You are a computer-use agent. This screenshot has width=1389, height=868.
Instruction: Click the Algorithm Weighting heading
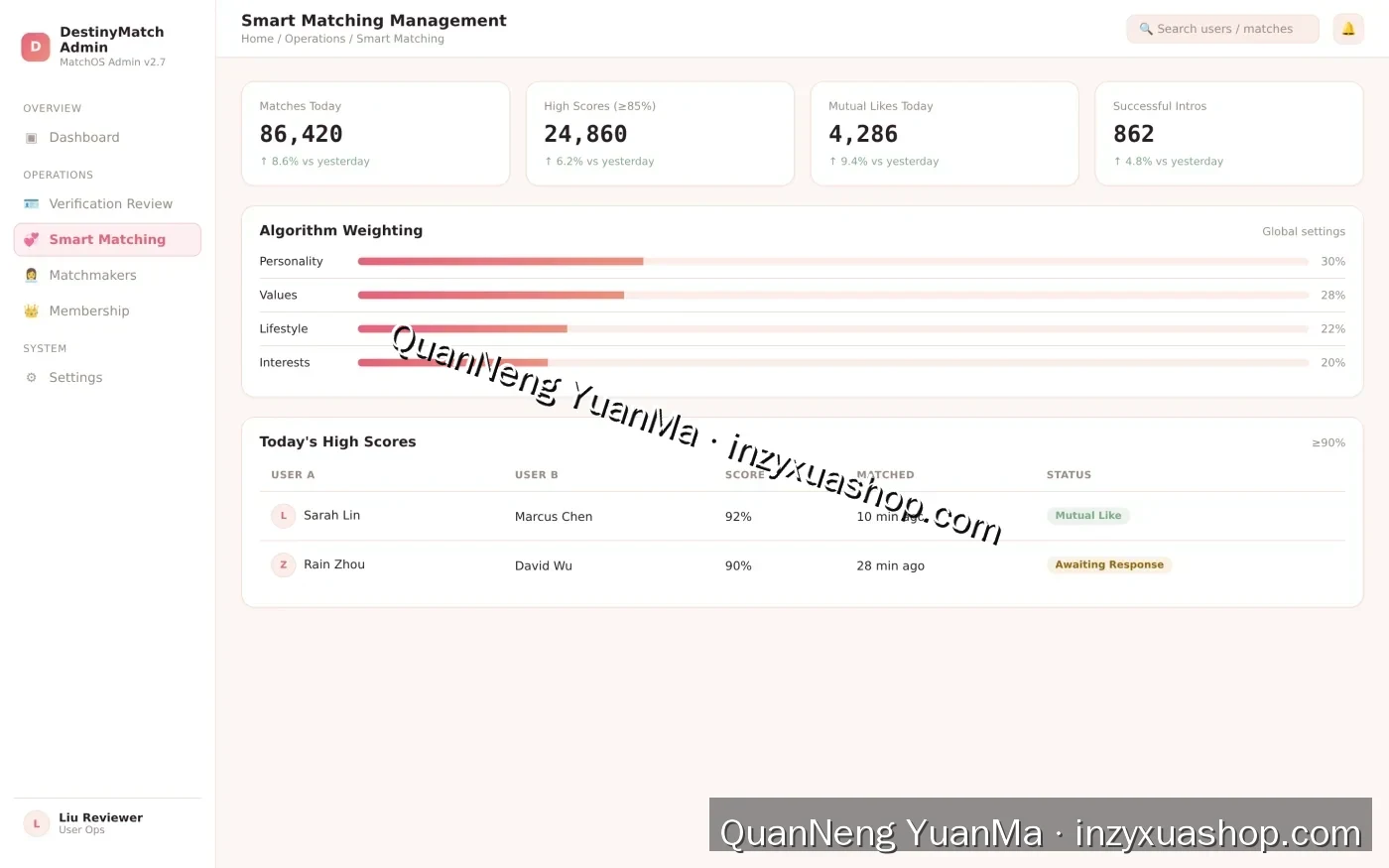pyautogui.click(x=340, y=231)
